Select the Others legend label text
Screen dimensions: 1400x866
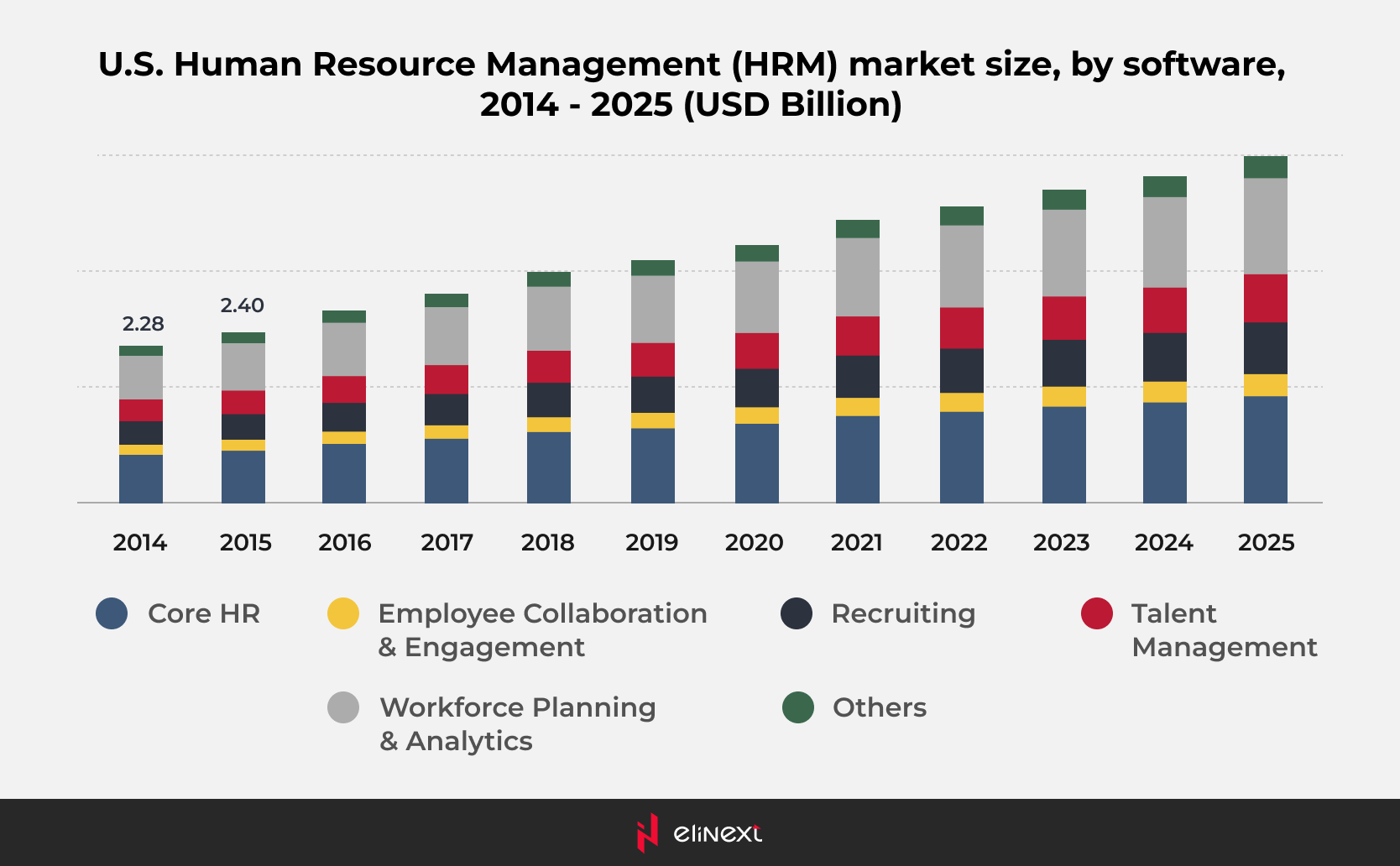(x=880, y=707)
